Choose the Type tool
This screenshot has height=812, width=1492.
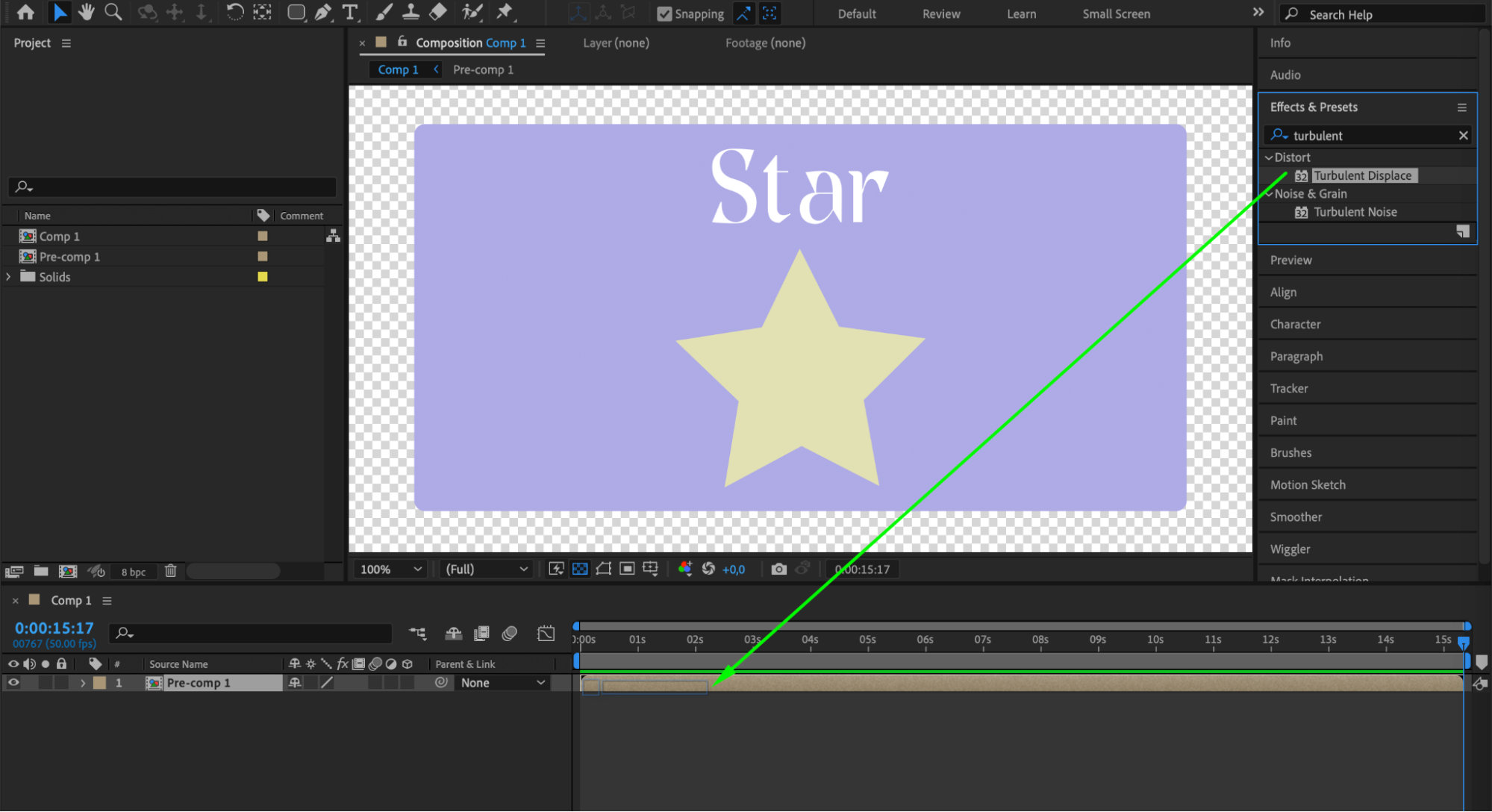click(x=349, y=12)
